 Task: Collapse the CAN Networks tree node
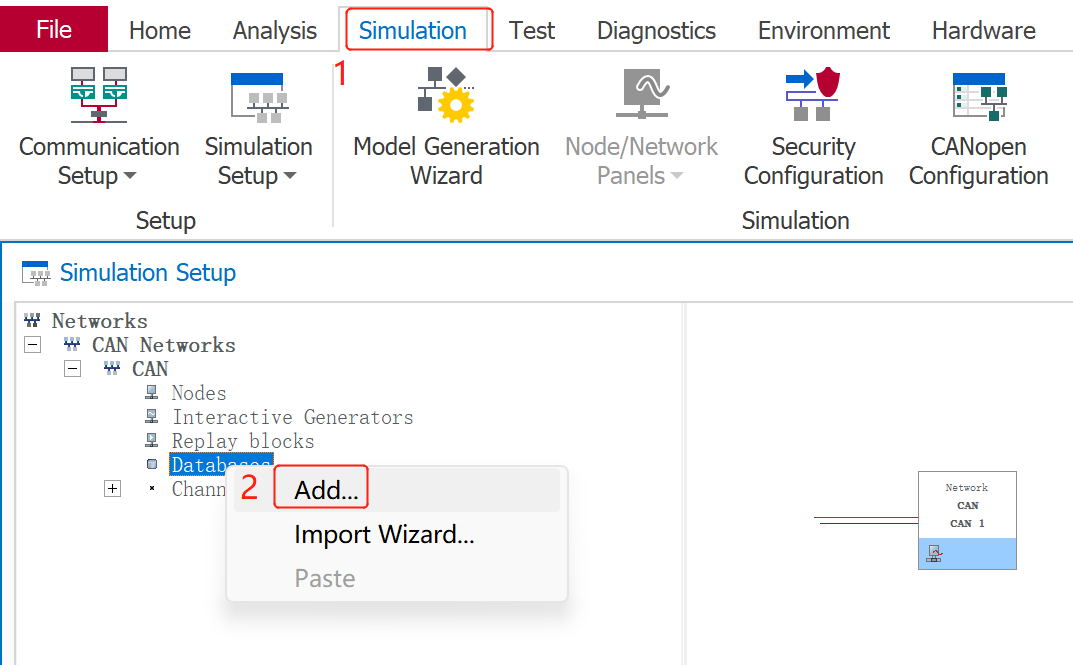pos(33,345)
